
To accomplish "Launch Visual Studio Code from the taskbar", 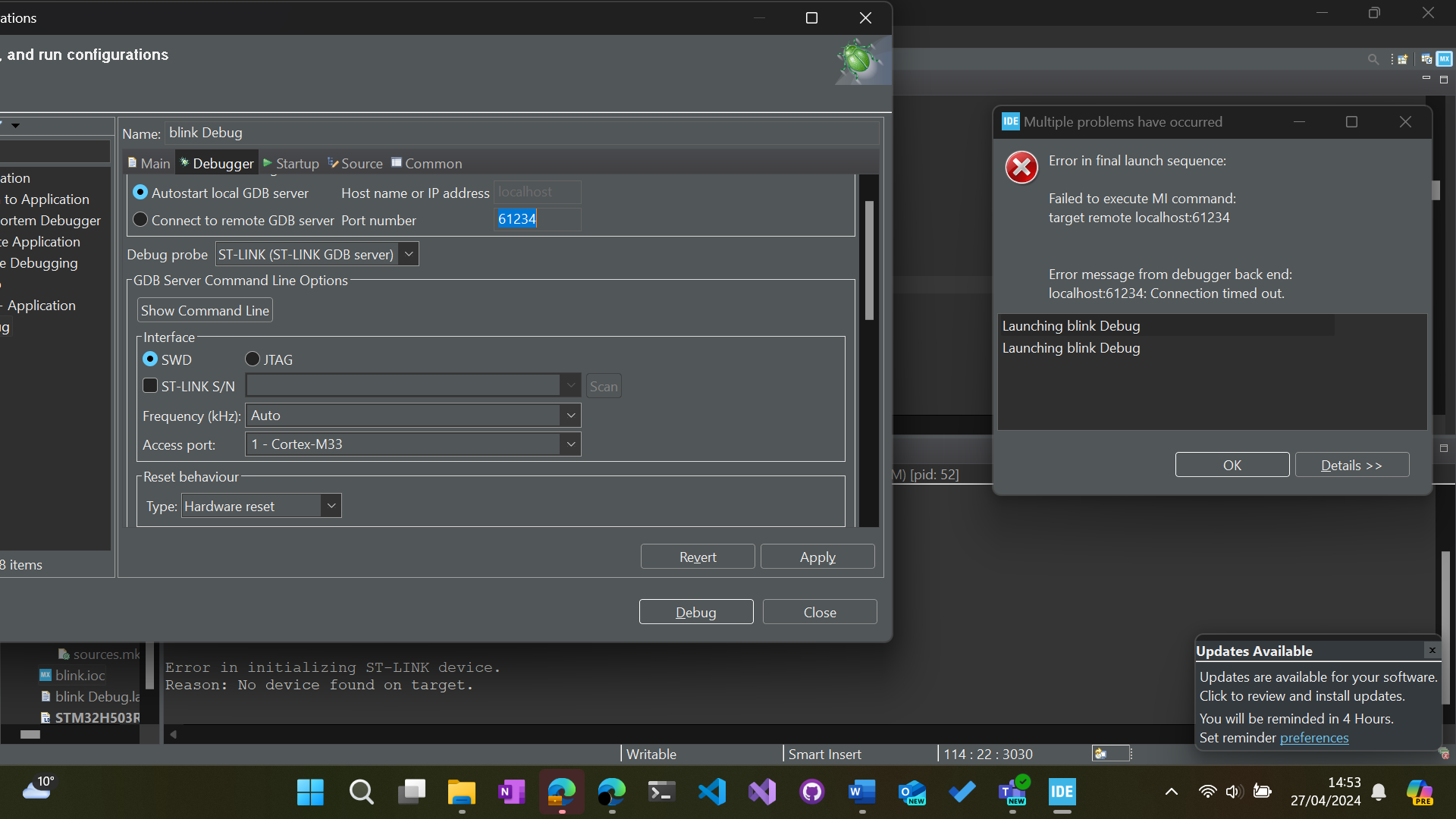I will (x=711, y=791).
